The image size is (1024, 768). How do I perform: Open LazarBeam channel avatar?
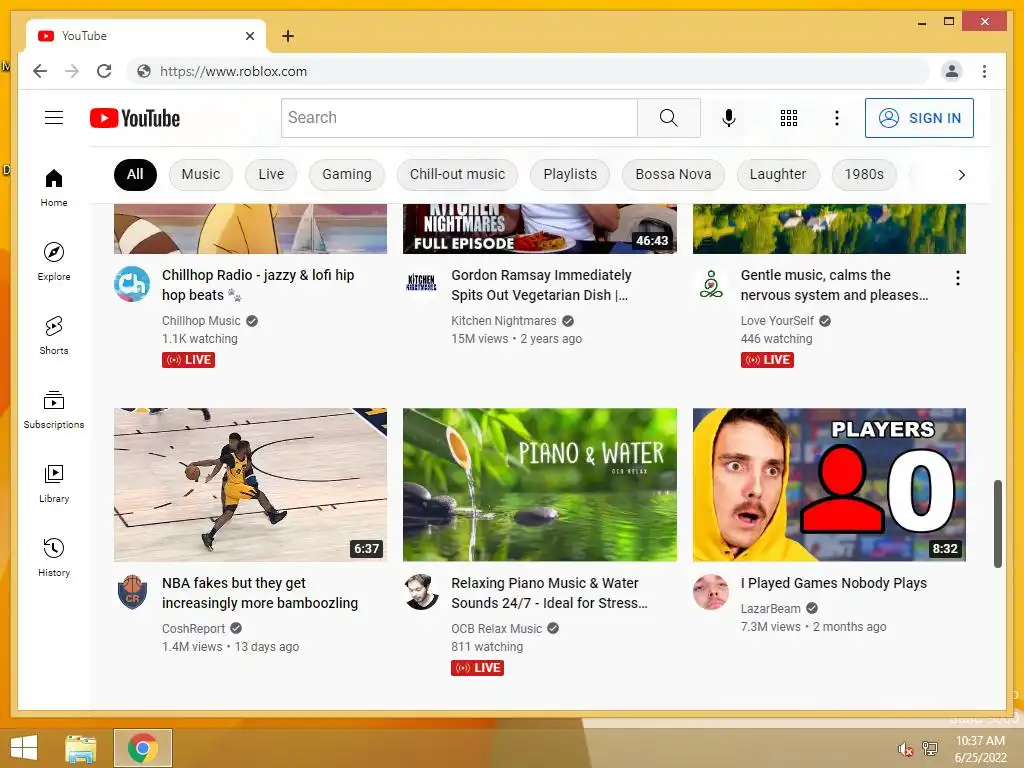click(x=711, y=592)
